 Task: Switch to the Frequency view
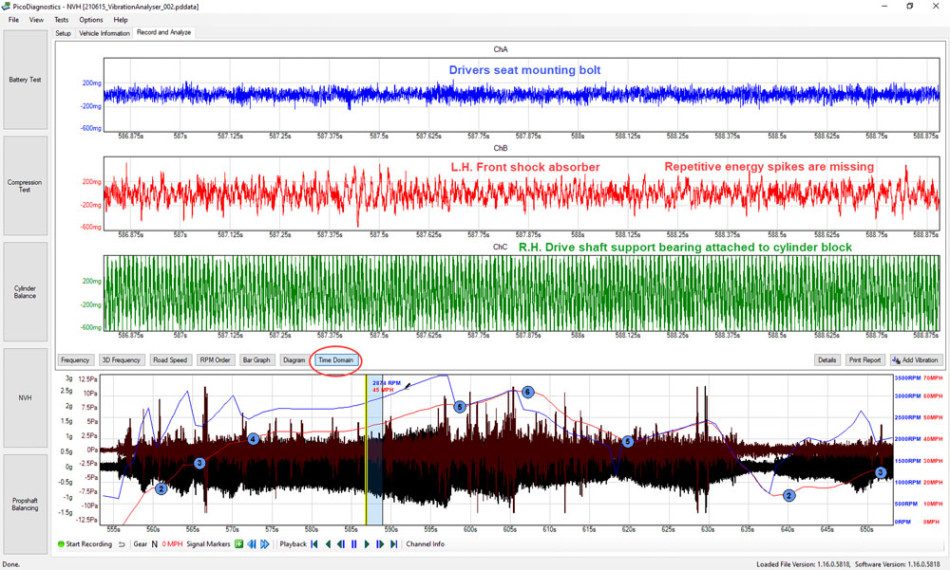(75, 360)
